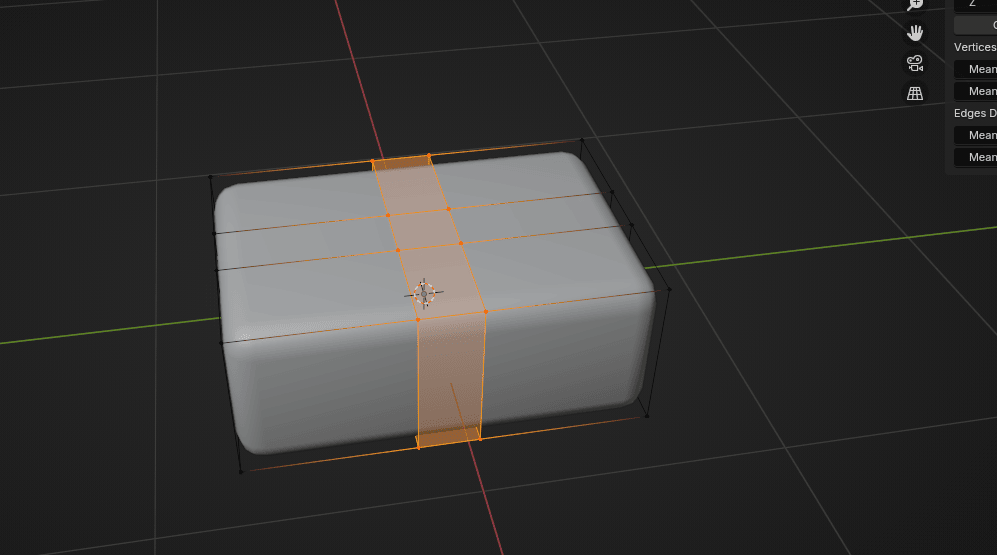Switch perspective/orthographic with the grid icon
Screen dimensions: 997x555
click(914, 93)
